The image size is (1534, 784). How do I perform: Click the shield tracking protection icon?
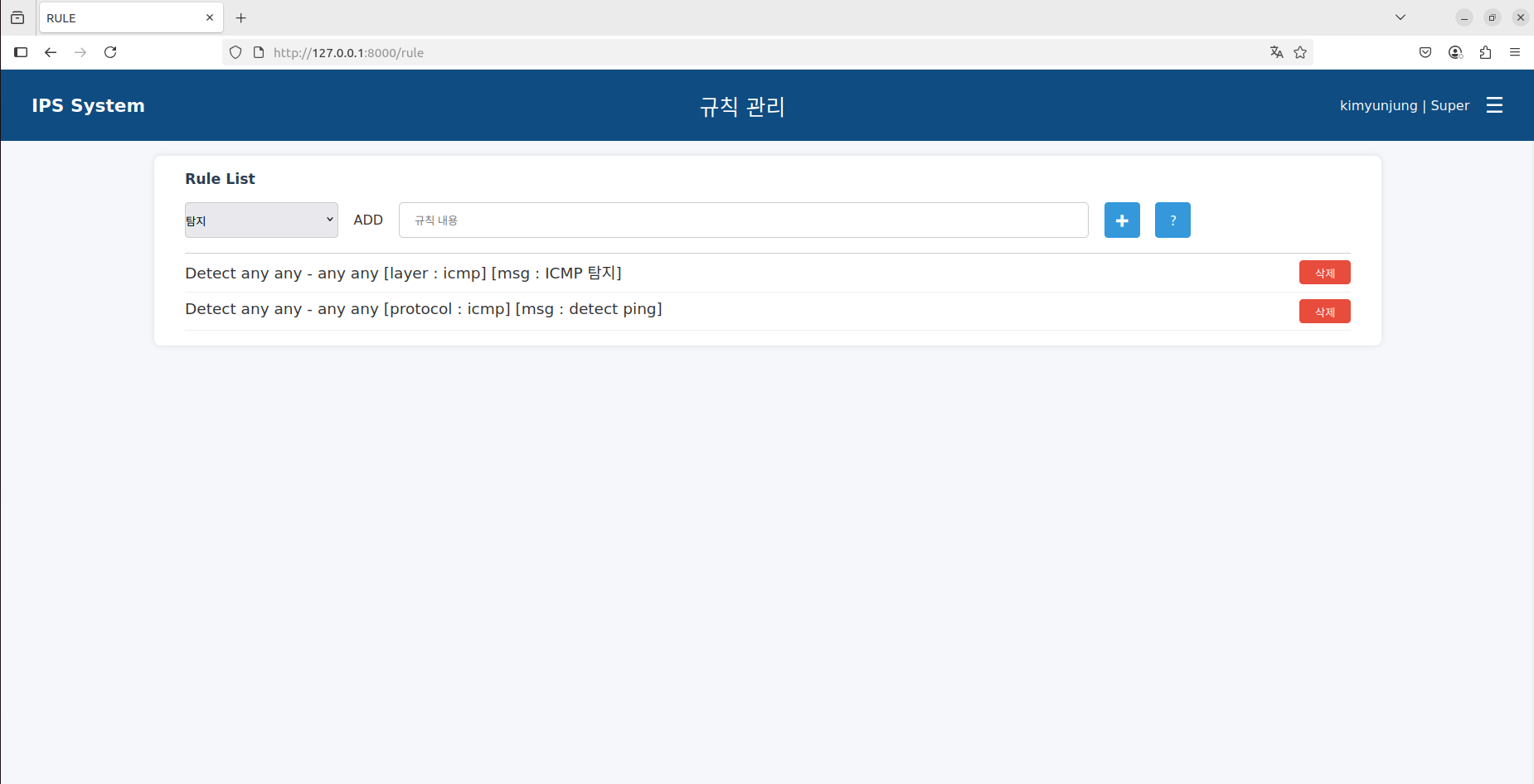point(235,52)
